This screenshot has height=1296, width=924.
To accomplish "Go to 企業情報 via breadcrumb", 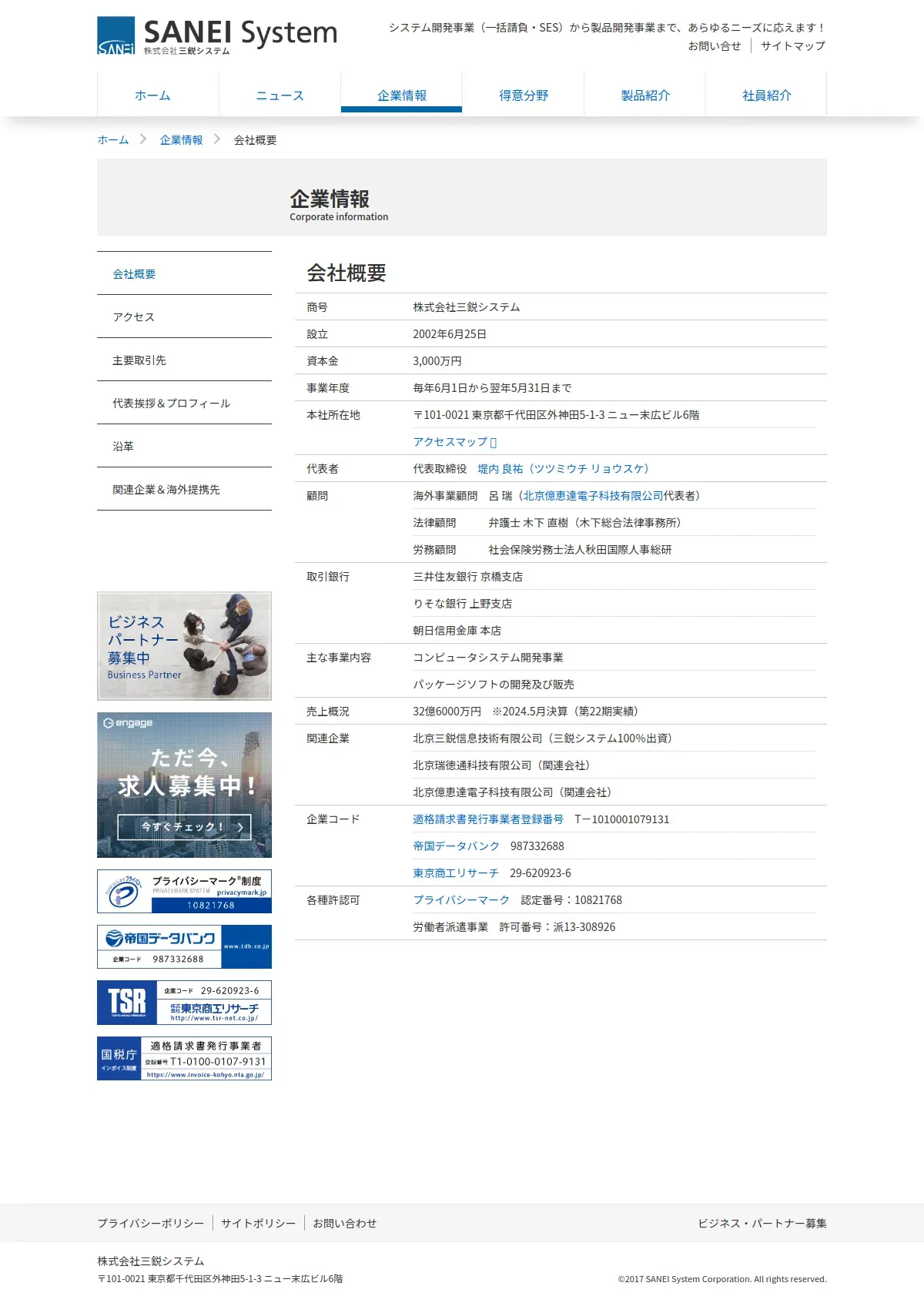I will [x=181, y=140].
